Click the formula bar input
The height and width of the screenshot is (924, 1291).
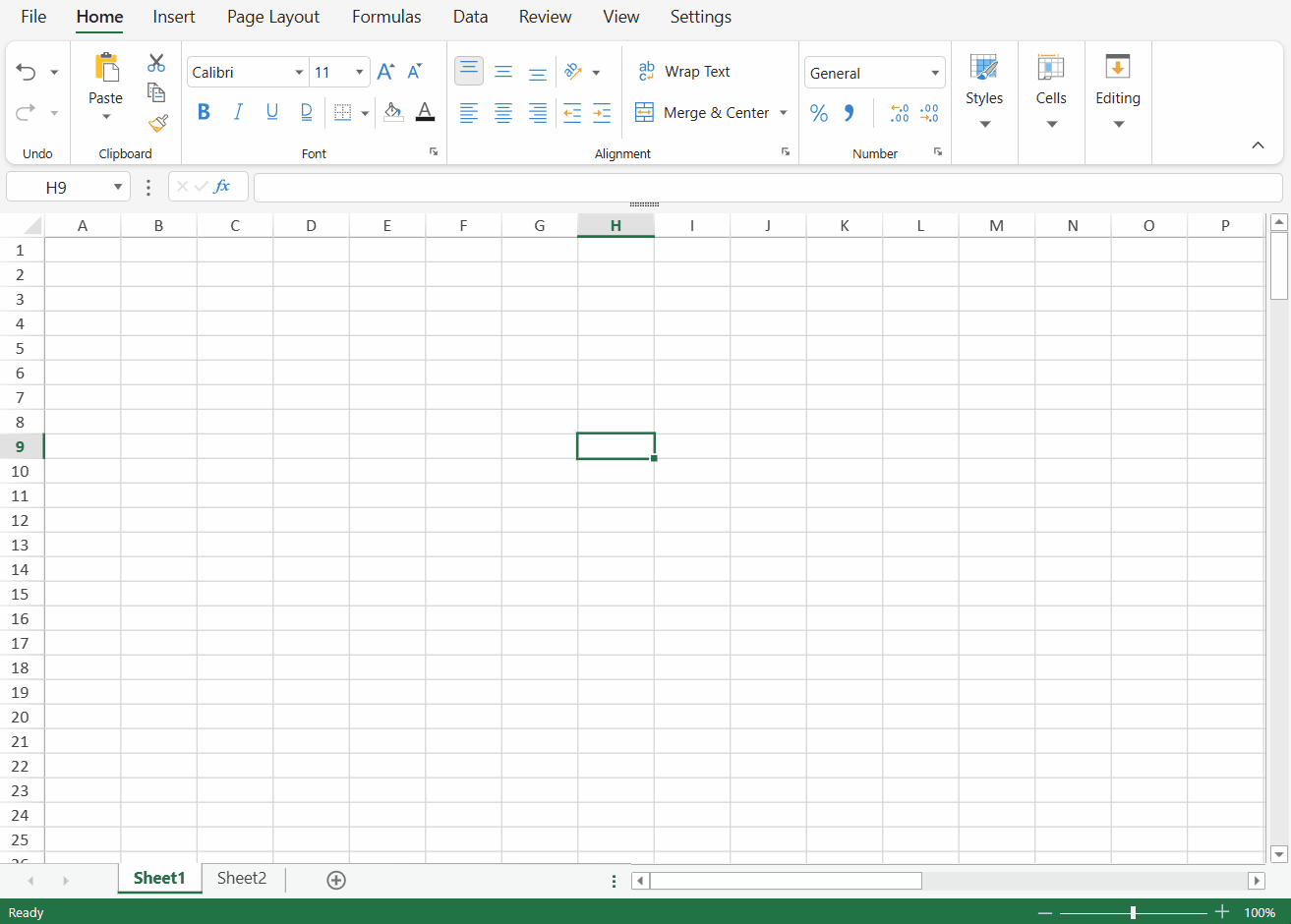pos(768,187)
